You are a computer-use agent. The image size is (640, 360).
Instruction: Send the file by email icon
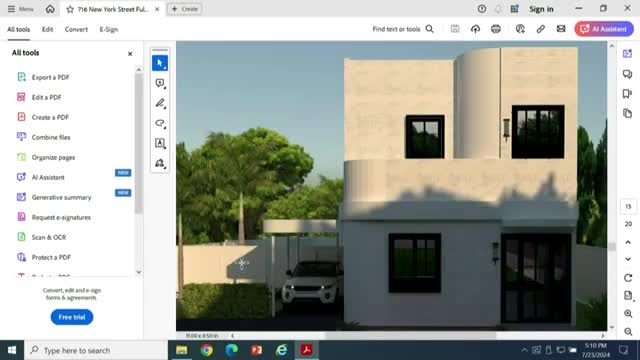click(561, 29)
